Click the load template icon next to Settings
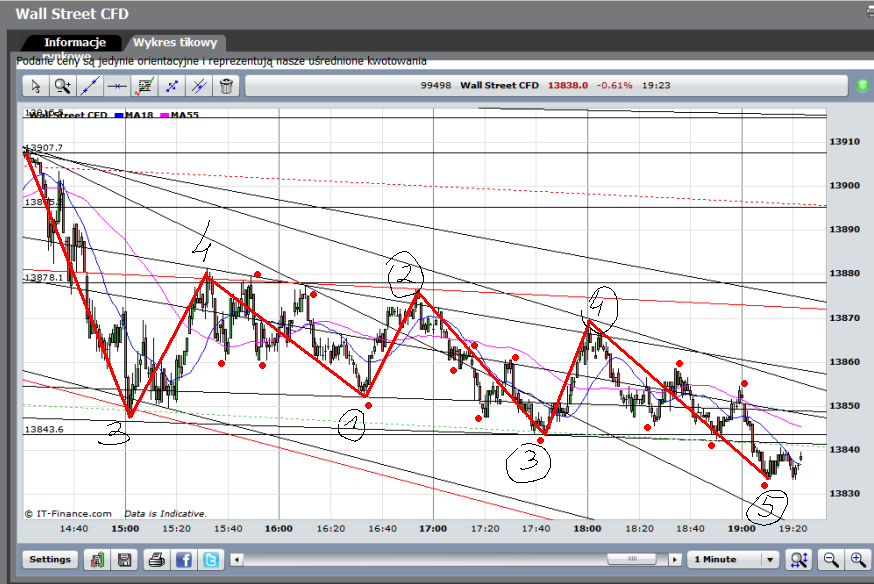The height and width of the screenshot is (584, 874). tap(98, 560)
